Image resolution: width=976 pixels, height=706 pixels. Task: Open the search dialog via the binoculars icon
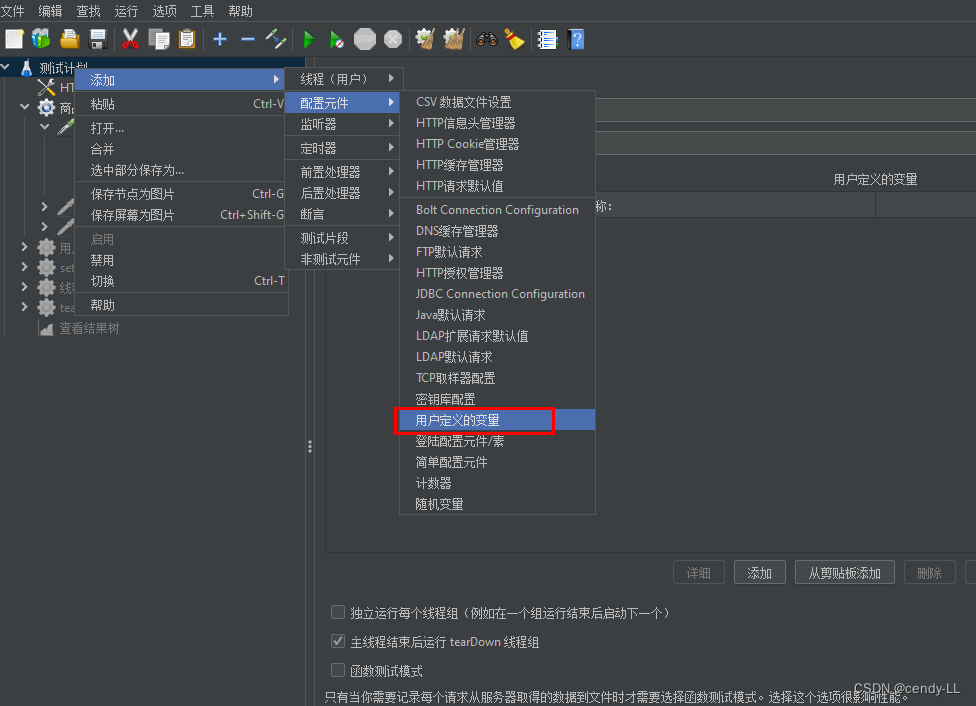click(x=486, y=39)
